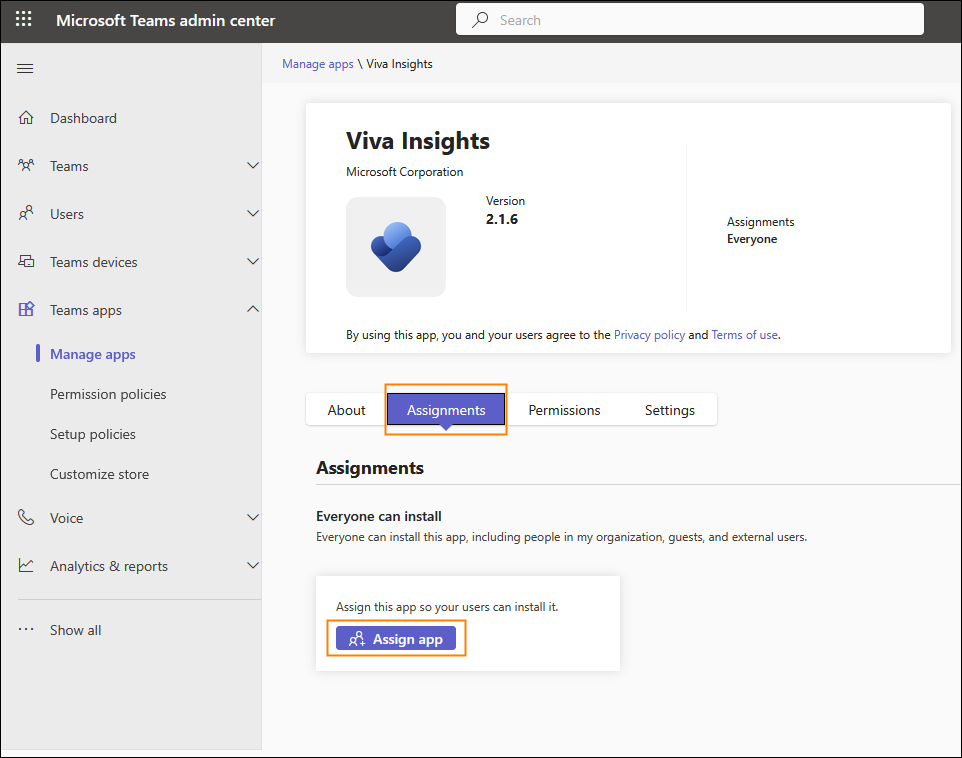Collapse the Teams apps section chevron
Viewport: 962px width, 758px height.
253,309
